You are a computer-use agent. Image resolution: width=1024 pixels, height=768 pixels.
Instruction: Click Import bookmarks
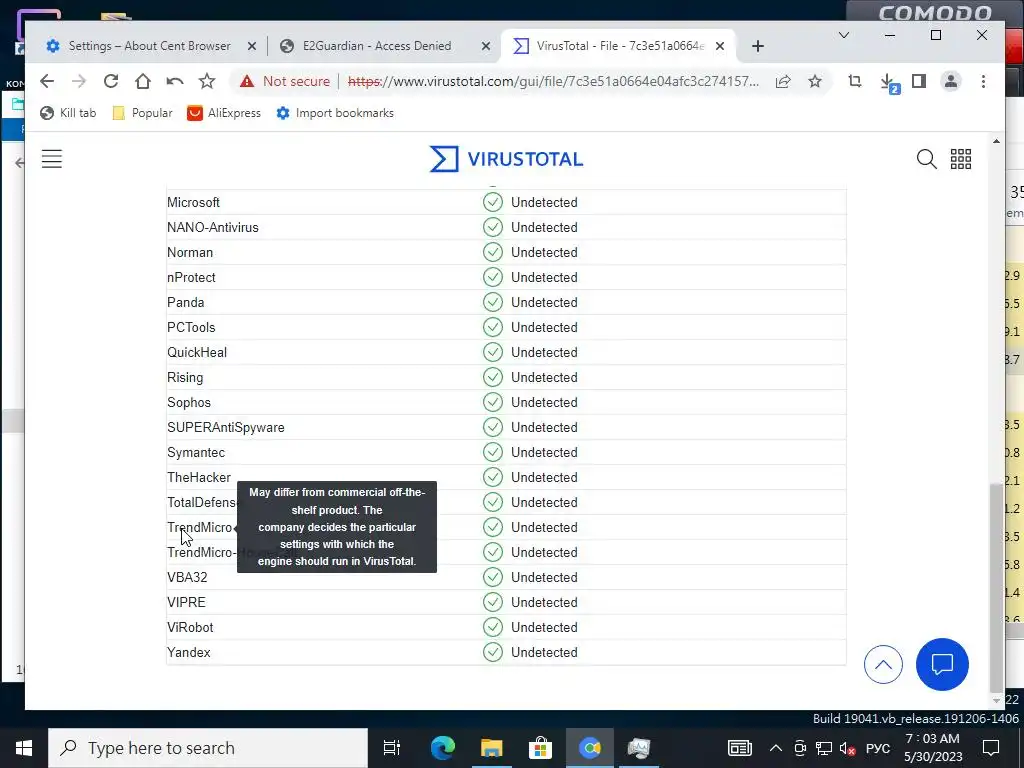(335, 113)
